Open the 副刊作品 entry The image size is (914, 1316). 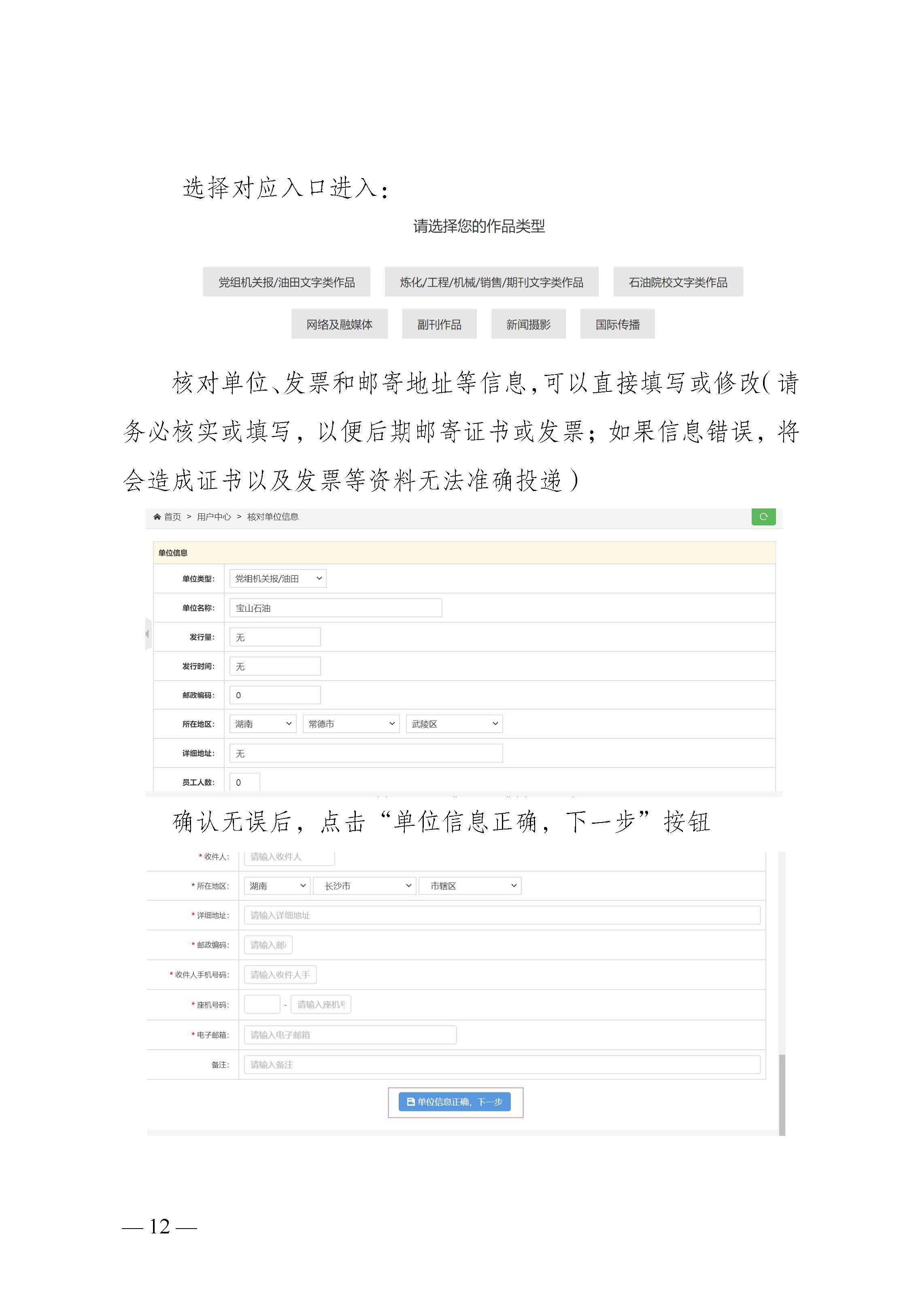click(439, 324)
